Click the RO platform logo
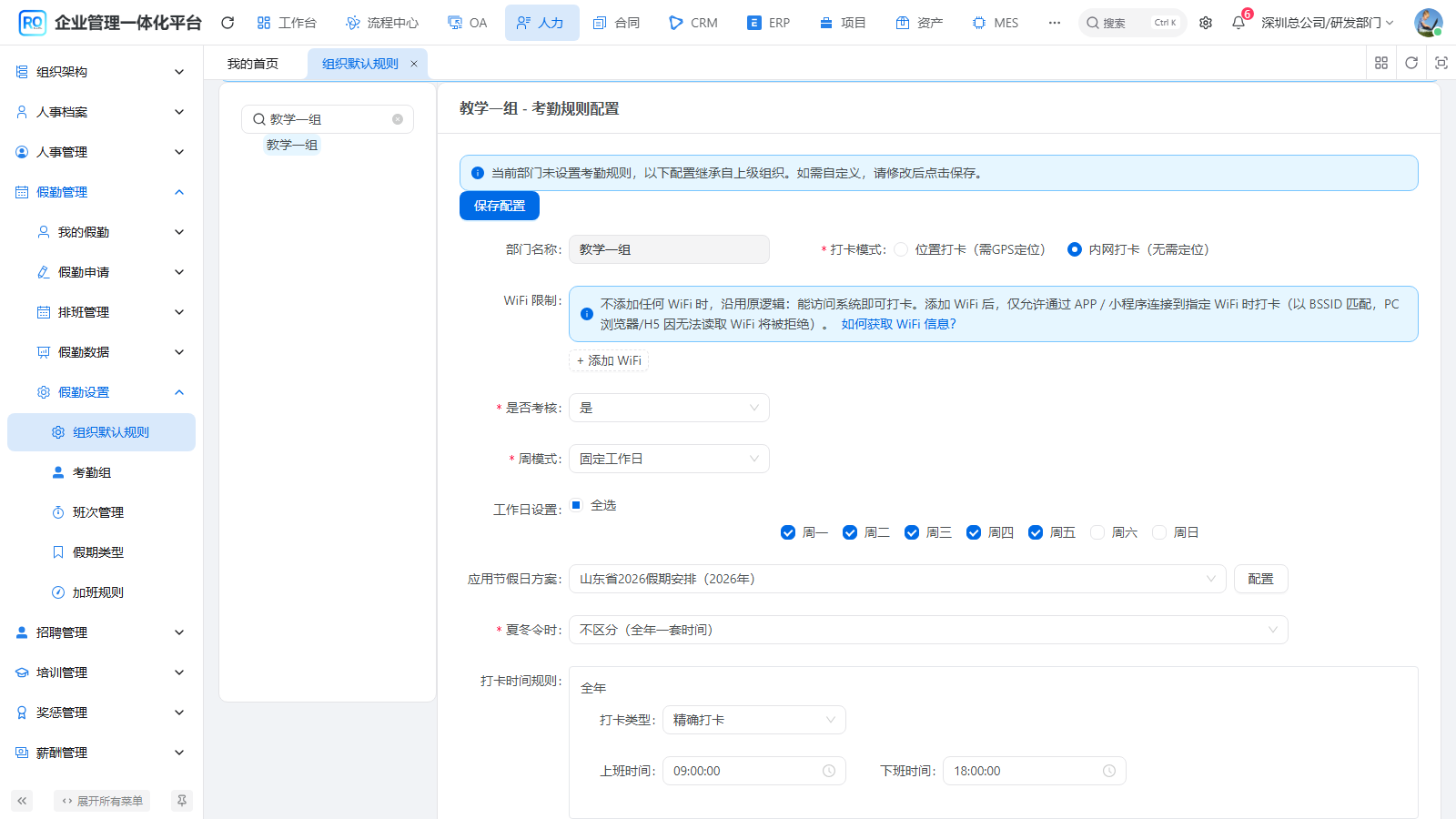The width and height of the screenshot is (1456, 819). 33,23
